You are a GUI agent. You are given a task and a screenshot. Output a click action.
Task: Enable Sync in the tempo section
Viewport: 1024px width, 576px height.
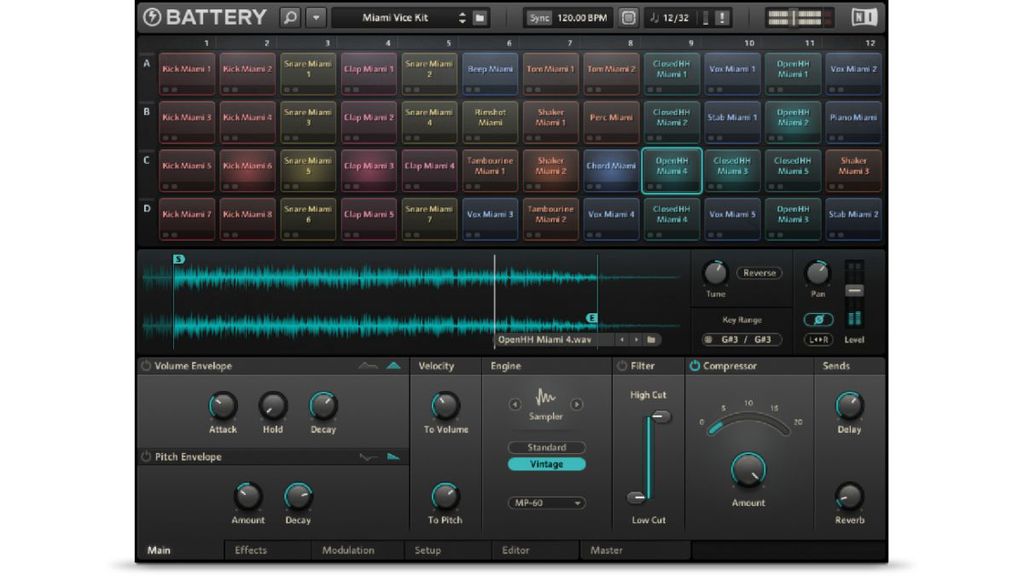tap(539, 16)
